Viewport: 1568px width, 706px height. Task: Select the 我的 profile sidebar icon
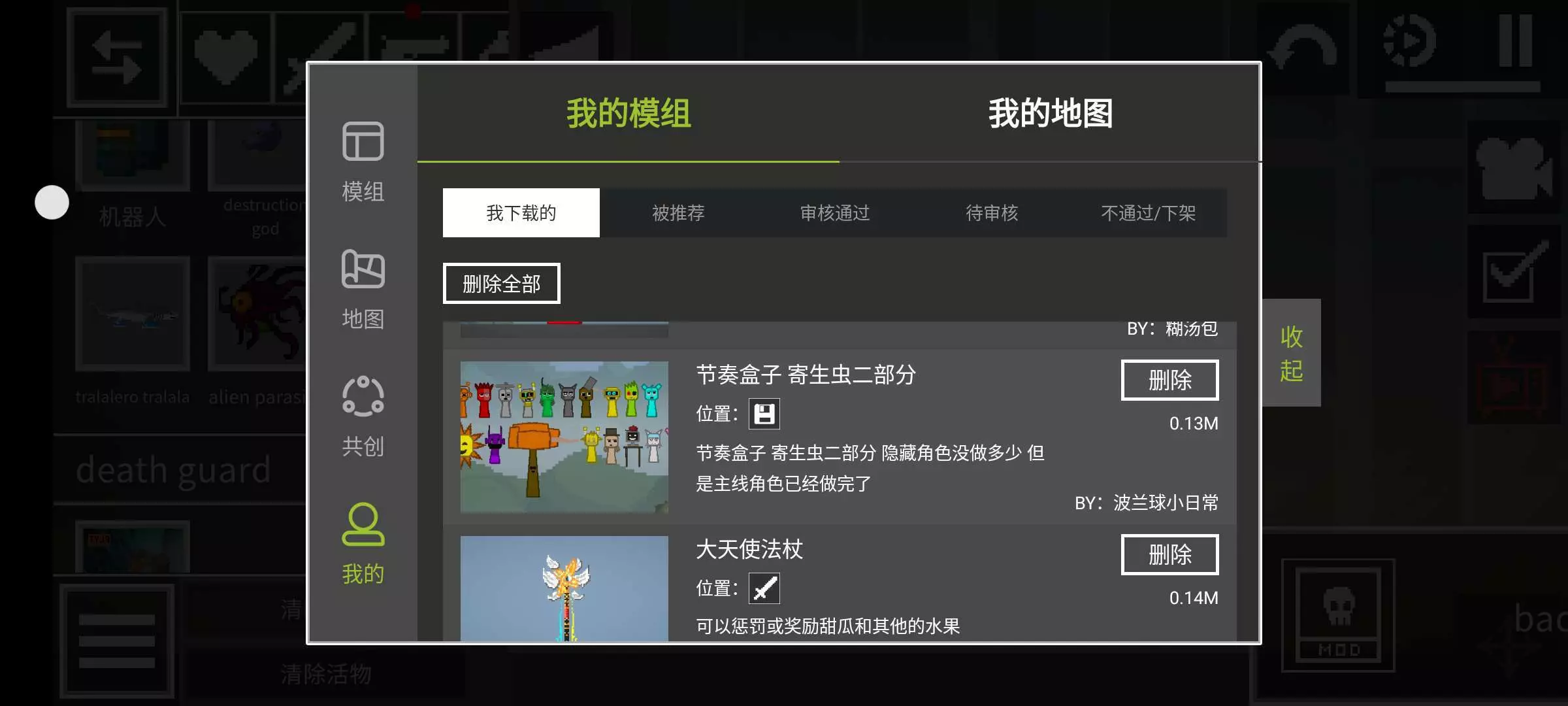click(363, 544)
